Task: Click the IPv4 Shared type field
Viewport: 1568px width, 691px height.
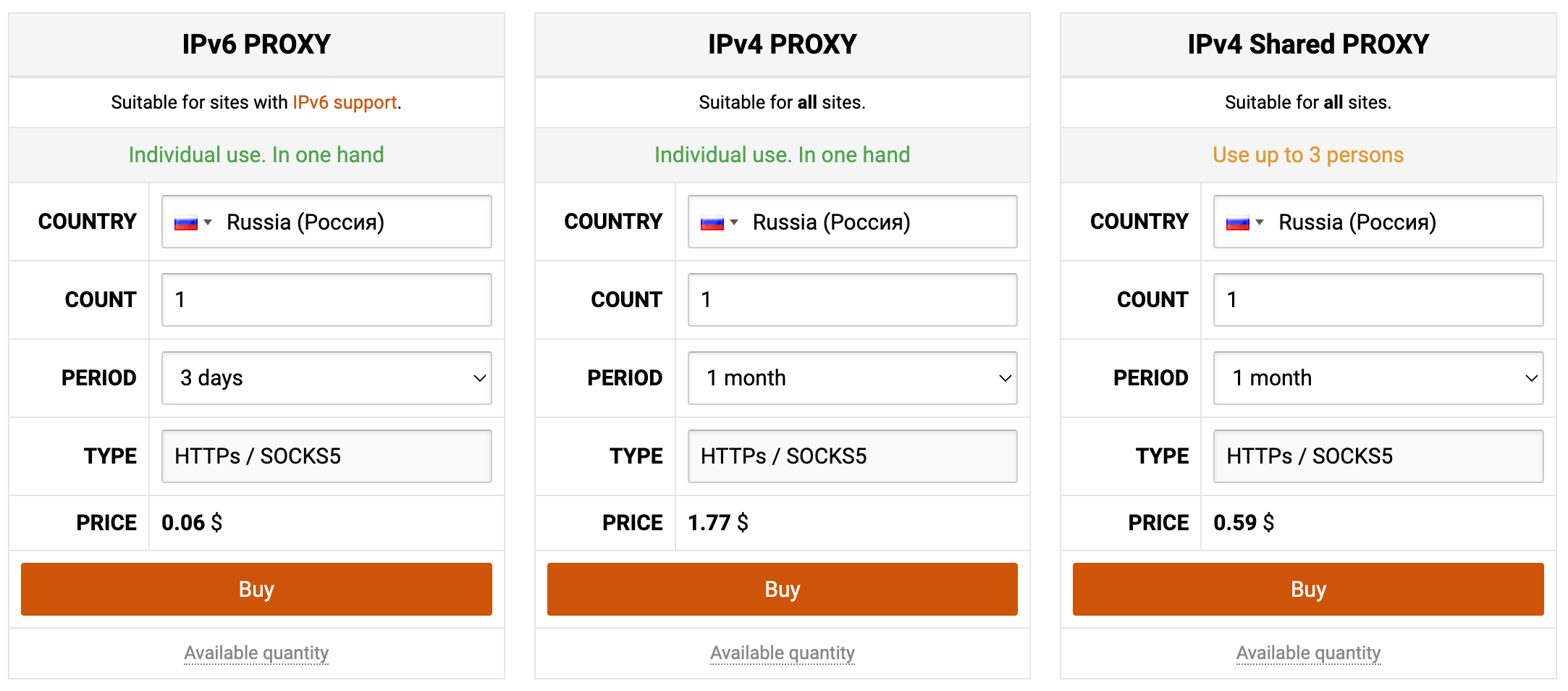Action: tap(1378, 456)
